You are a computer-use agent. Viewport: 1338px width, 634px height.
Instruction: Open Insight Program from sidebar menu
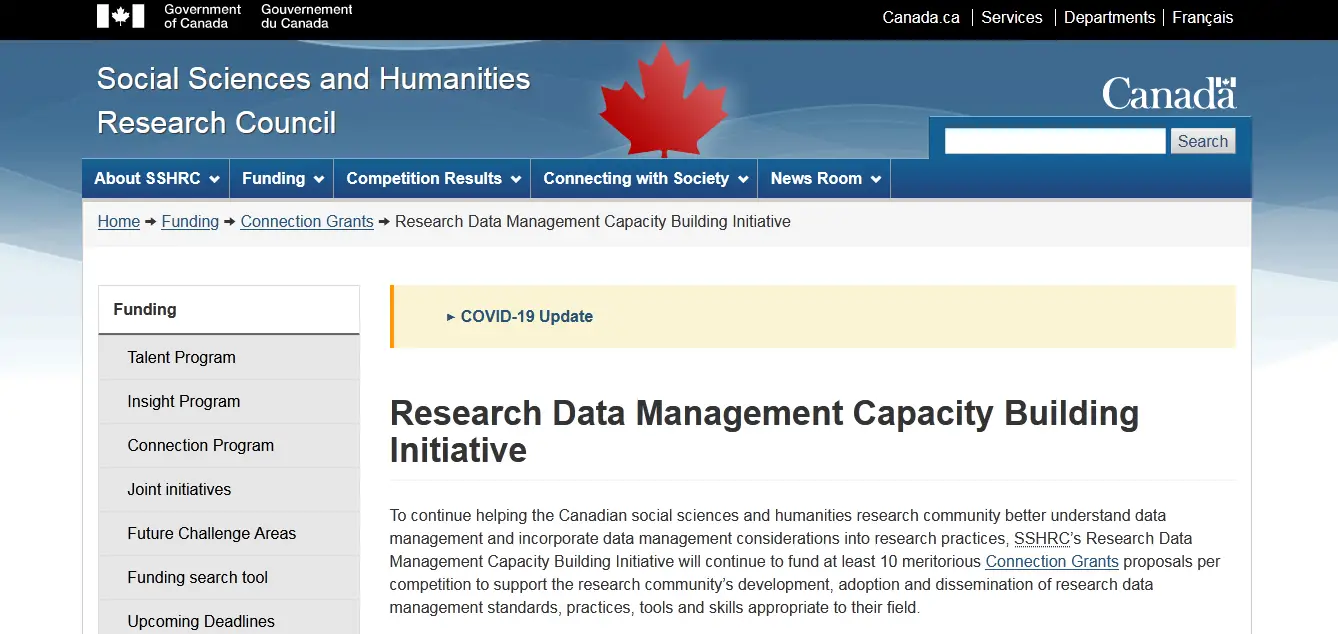pos(184,401)
